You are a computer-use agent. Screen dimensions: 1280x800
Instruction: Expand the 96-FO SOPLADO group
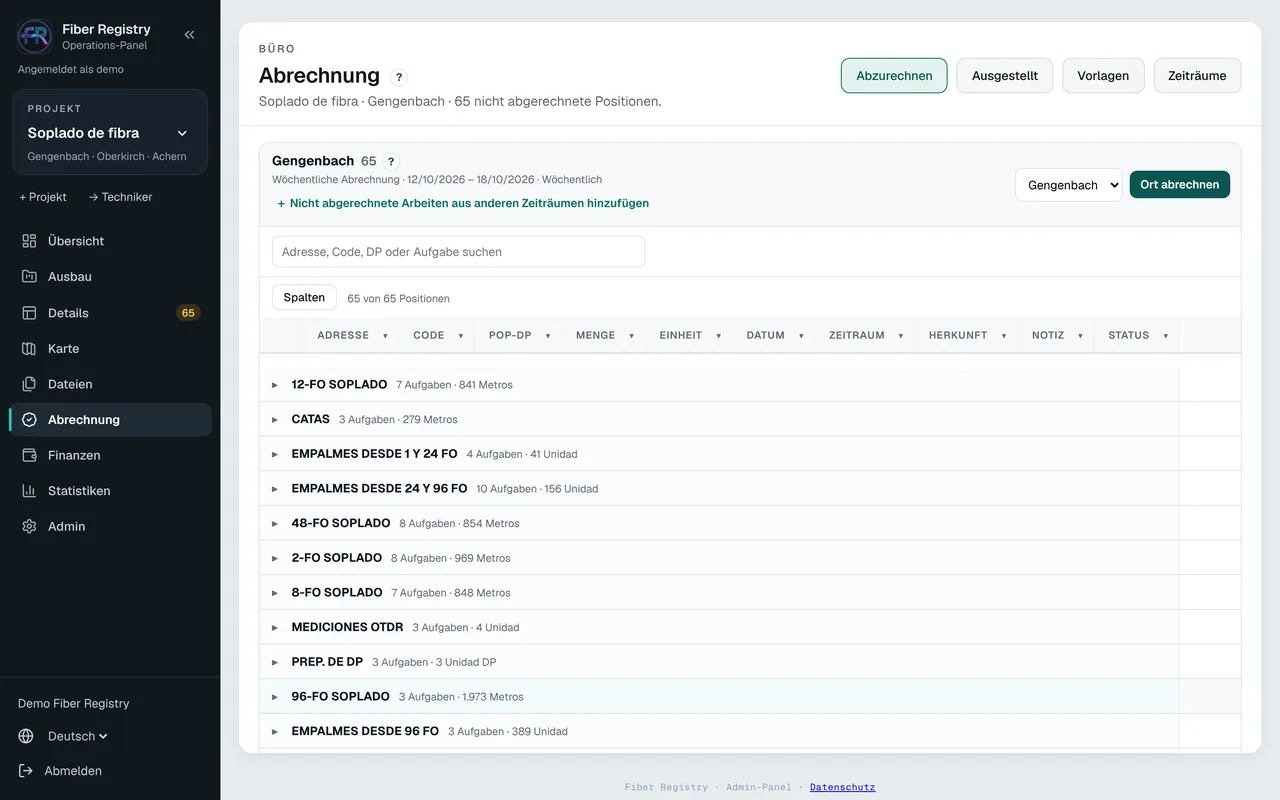(x=275, y=697)
